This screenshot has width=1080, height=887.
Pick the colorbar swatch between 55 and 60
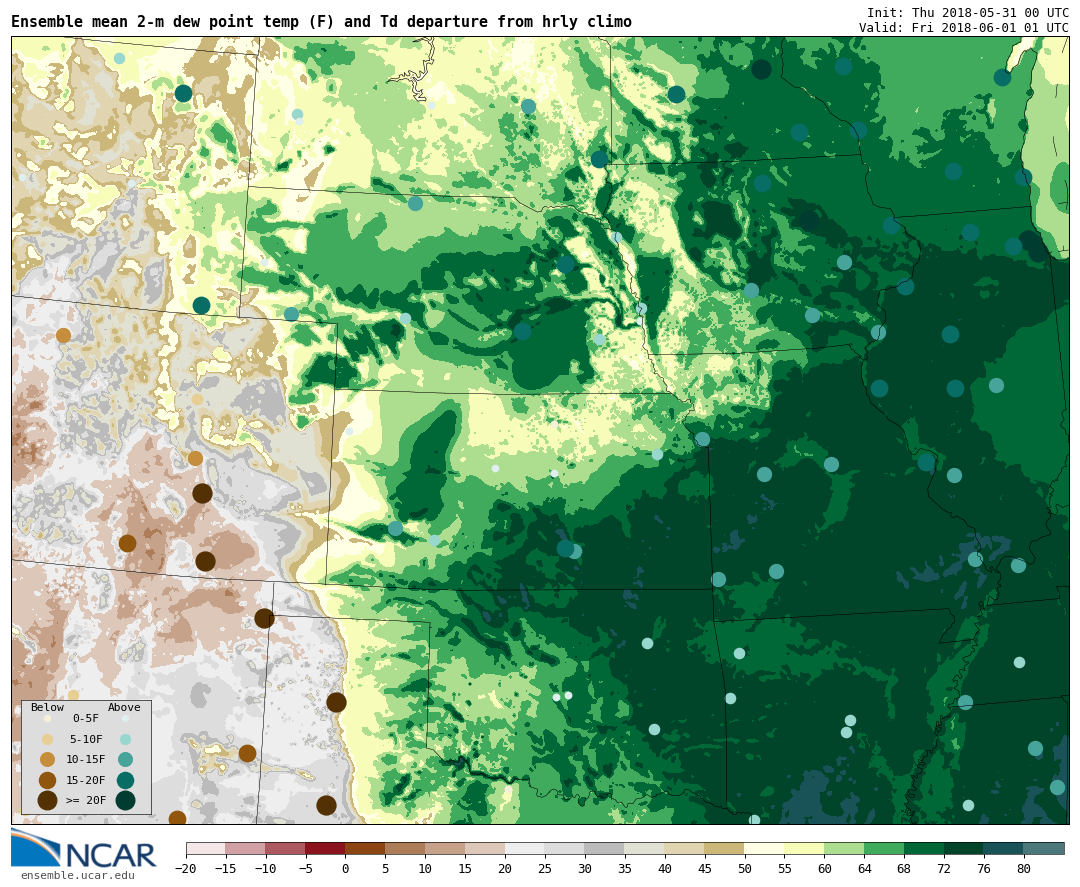click(x=804, y=848)
